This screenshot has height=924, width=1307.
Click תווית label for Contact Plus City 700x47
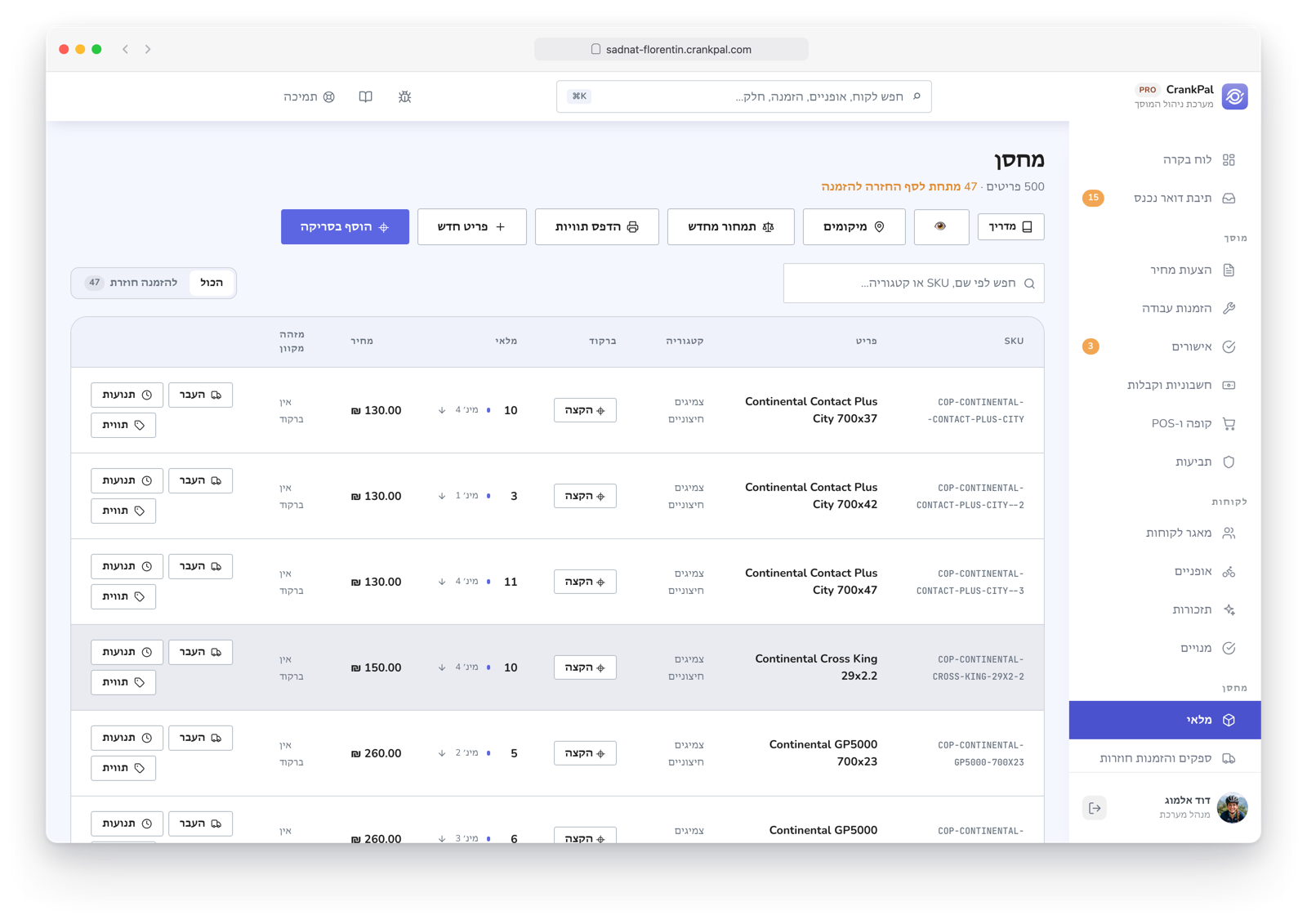[123, 596]
